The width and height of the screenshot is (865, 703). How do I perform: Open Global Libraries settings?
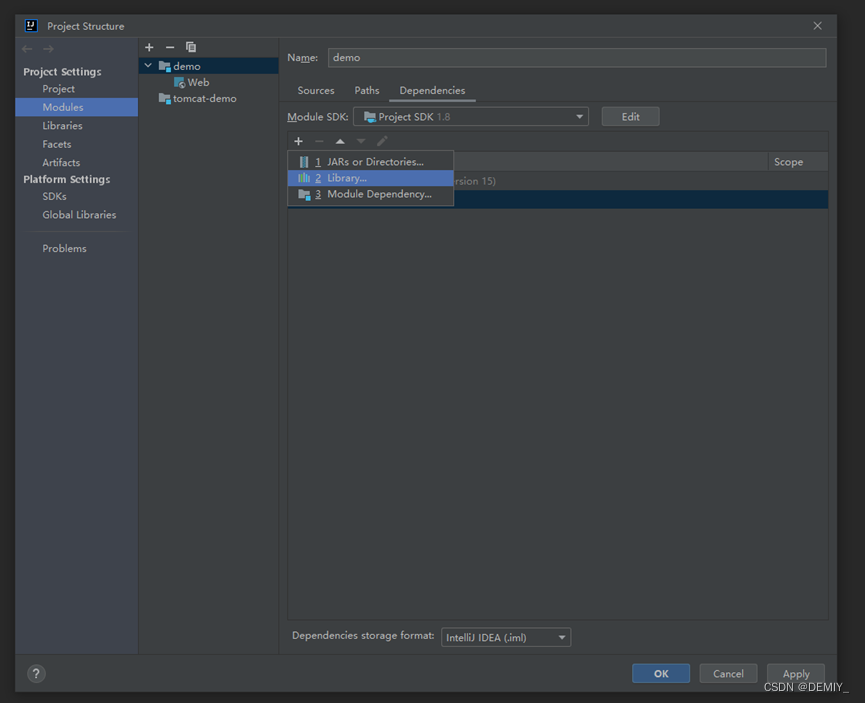(x=77, y=215)
